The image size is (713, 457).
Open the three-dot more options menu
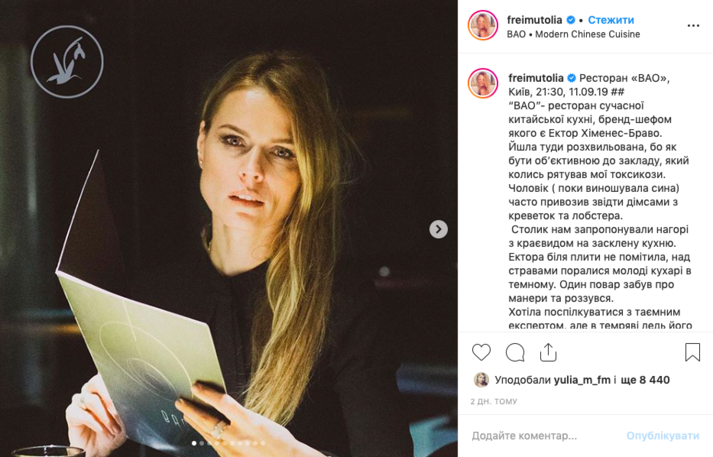pyautogui.click(x=693, y=26)
